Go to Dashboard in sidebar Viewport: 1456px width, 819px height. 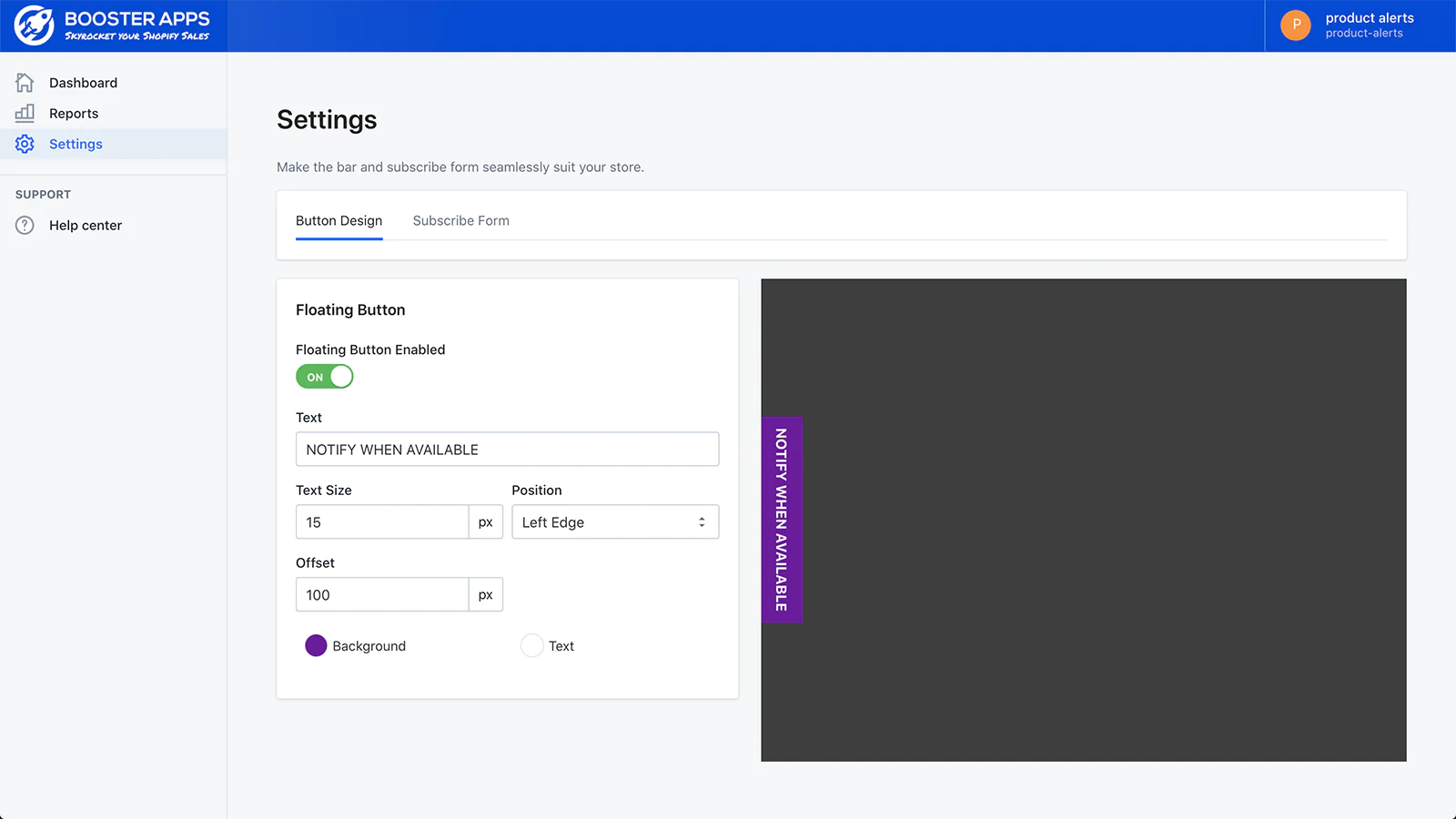[83, 83]
